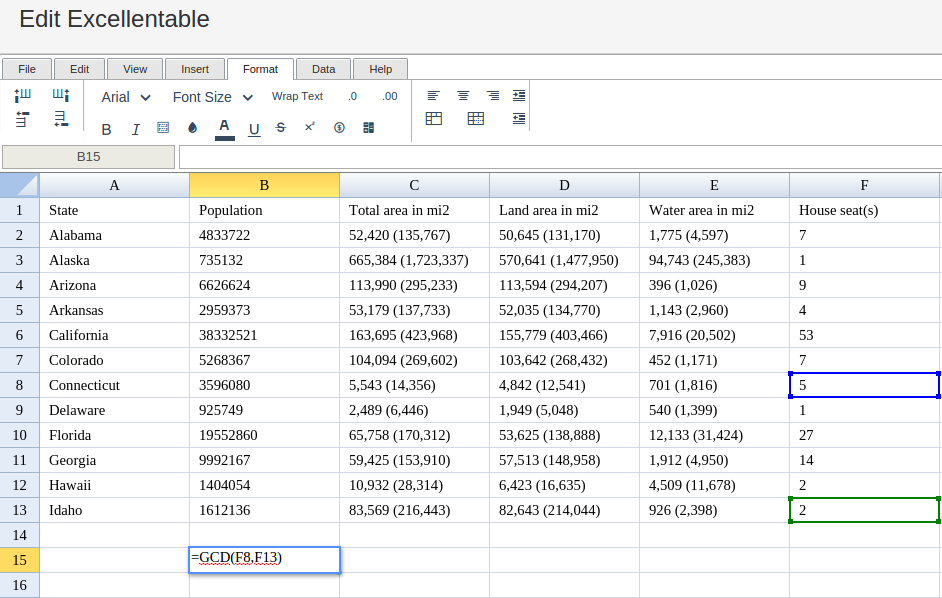This screenshot has height=598, width=942.
Task: Apply strikethrough to text
Action: coord(280,128)
